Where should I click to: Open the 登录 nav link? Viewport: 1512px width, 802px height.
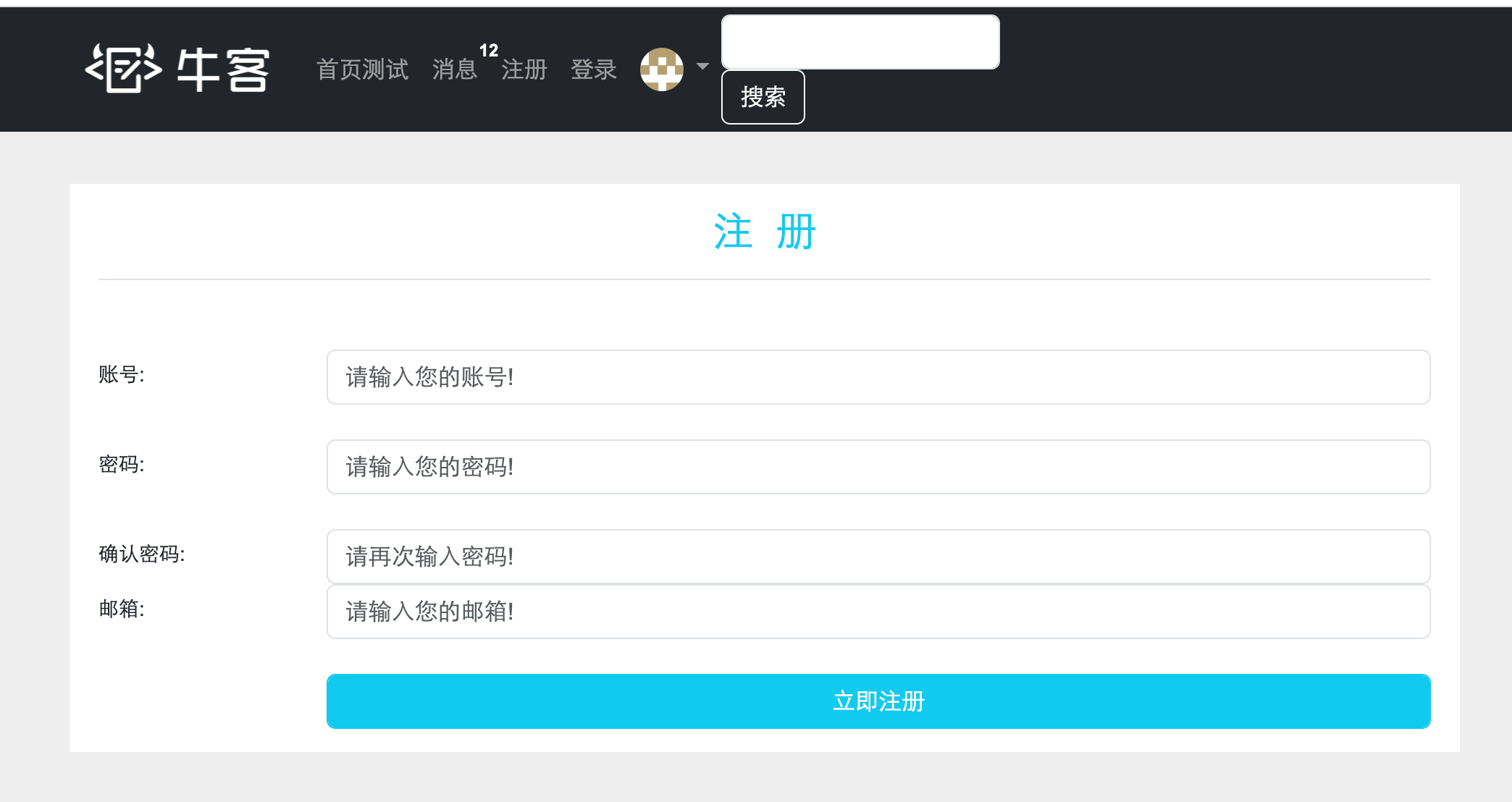pos(594,69)
